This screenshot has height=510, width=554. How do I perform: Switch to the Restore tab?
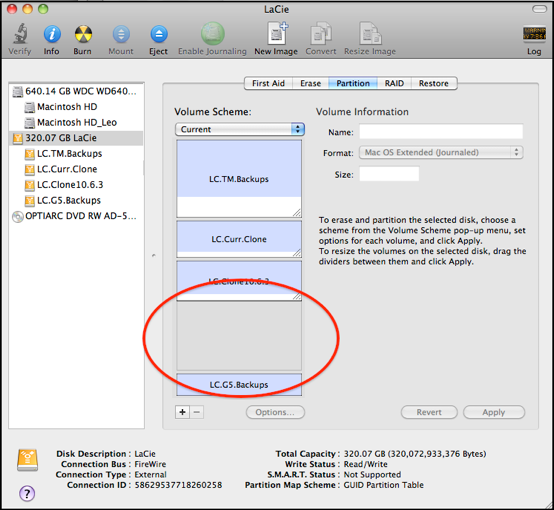click(x=434, y=83)
